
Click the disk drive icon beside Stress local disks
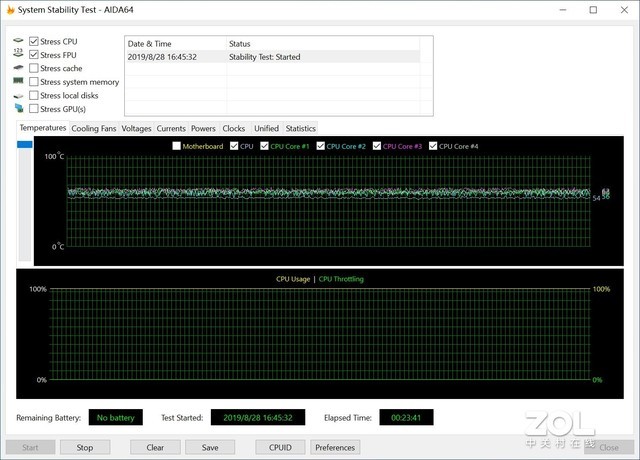[18, 96]
